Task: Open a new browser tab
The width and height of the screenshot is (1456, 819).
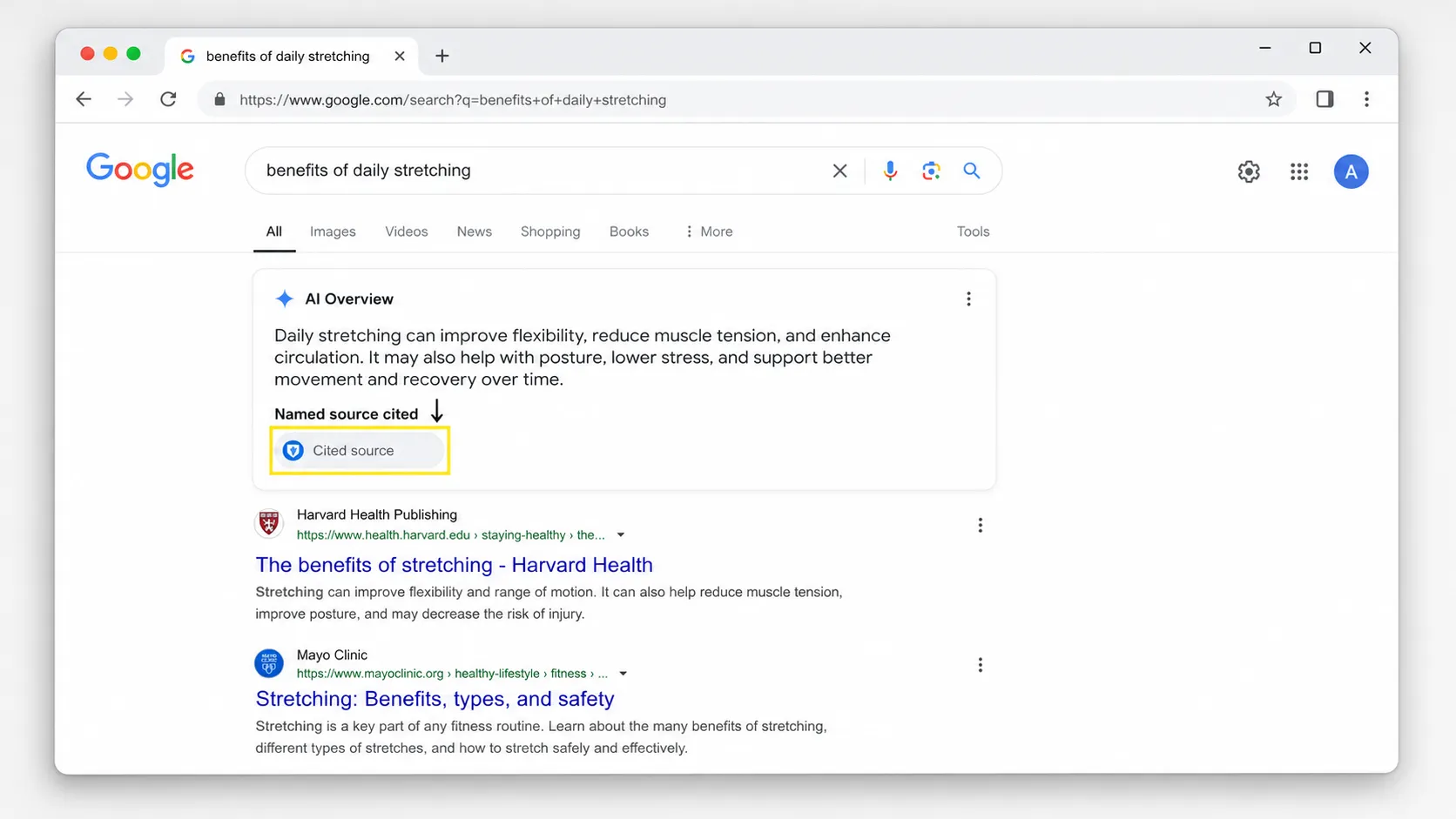Action: pyautogui.click(x=442, y=56)
